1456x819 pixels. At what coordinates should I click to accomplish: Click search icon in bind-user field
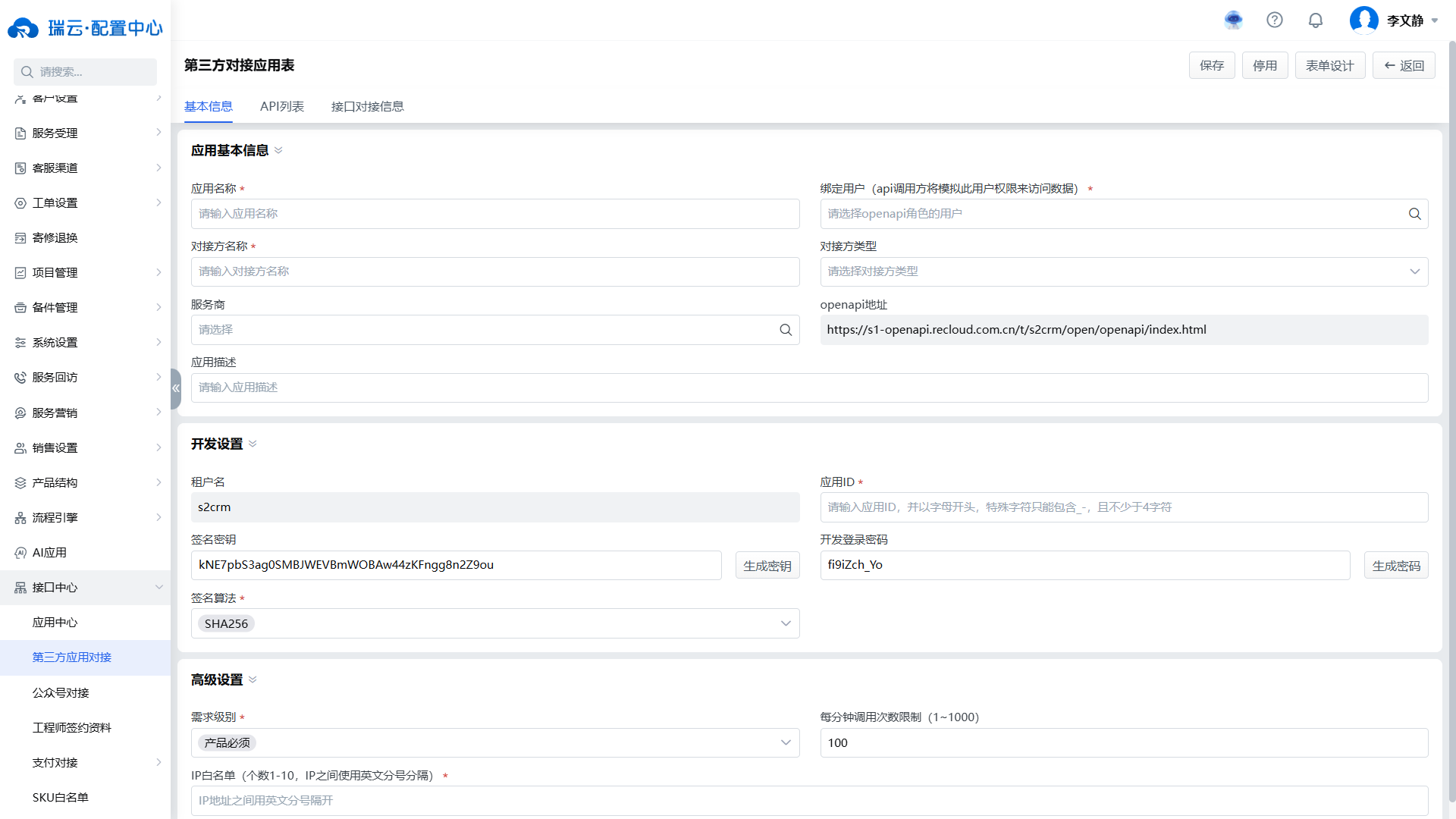pos(1414,214)
